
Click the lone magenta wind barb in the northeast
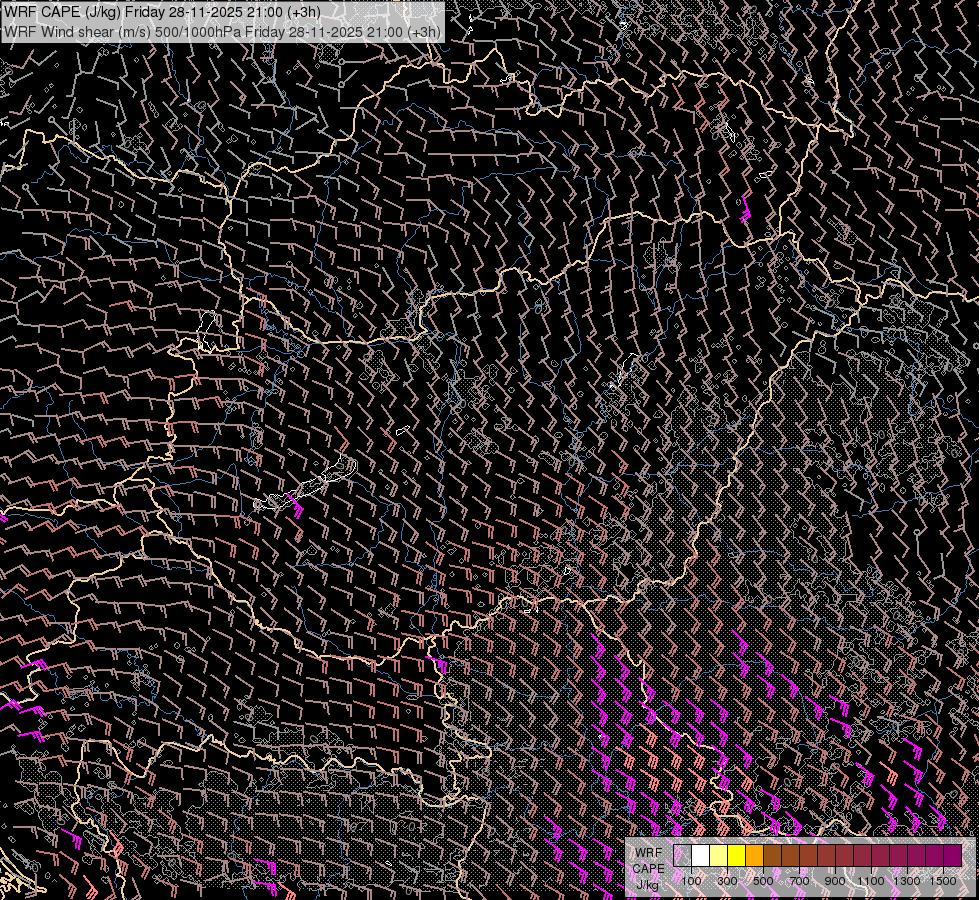746,210
